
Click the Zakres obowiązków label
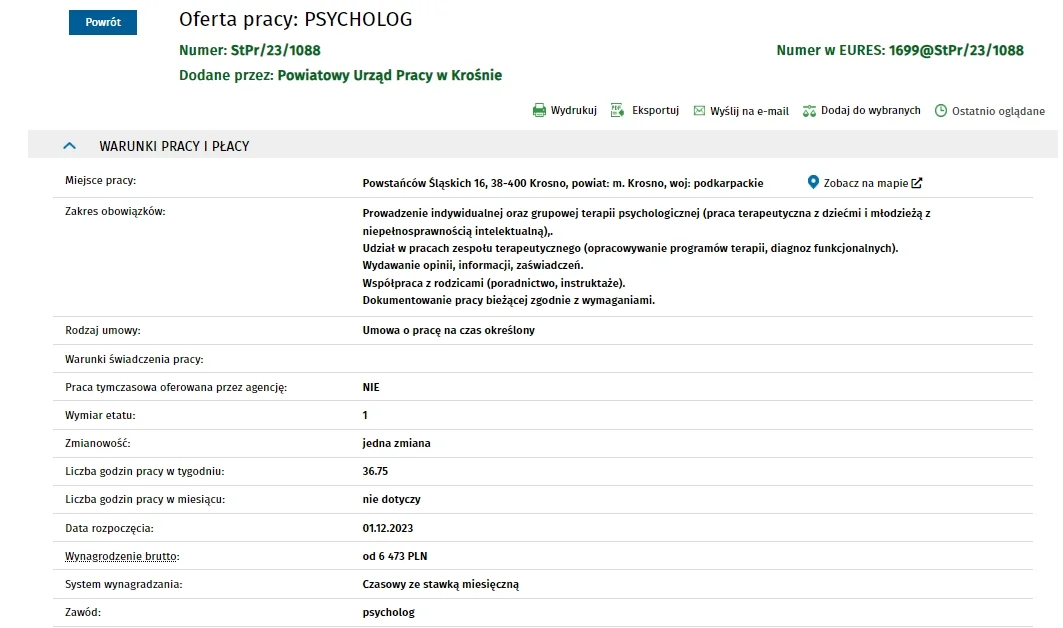[115, 212]
